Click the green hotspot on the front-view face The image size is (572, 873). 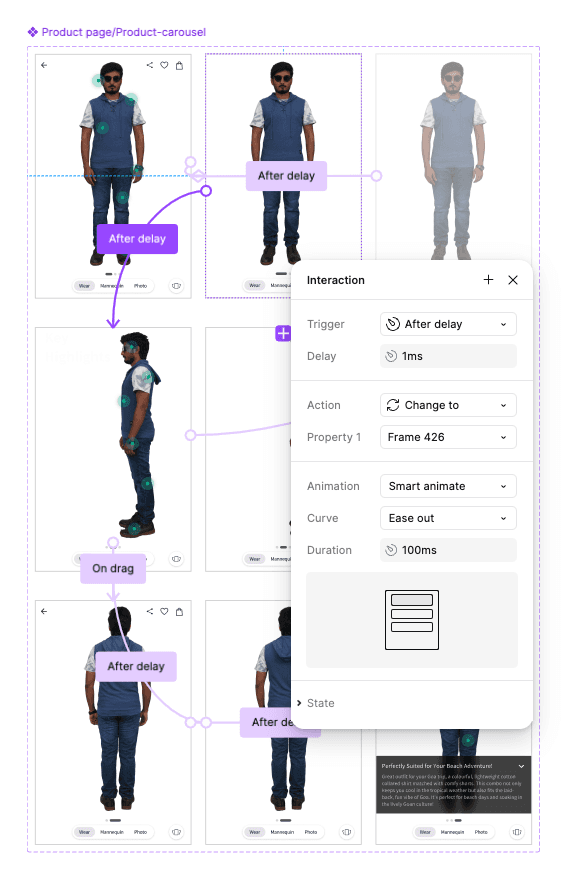pyautogui.click(x=99, y=81)
